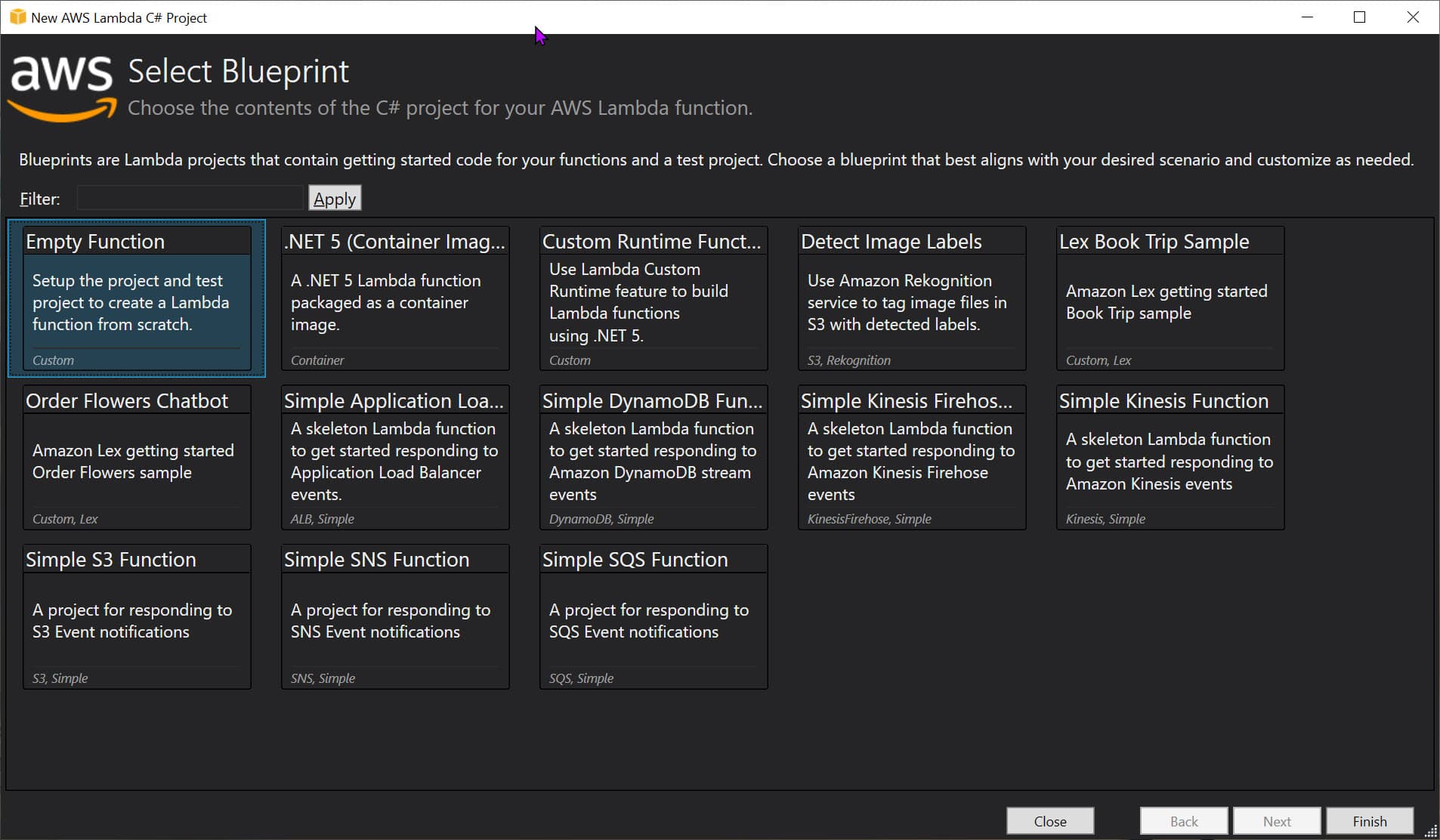1440x840 pixels.
Task: Click inside the Filter text field
Action: point(190,198)
